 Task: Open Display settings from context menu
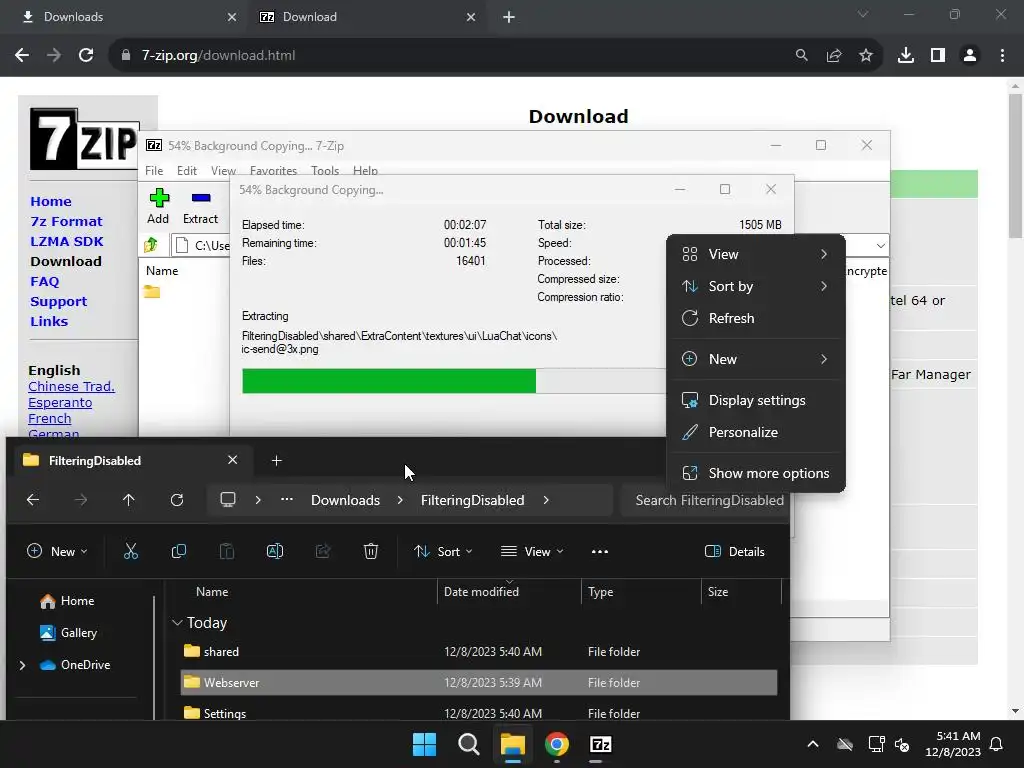click(x=756, y=400)
